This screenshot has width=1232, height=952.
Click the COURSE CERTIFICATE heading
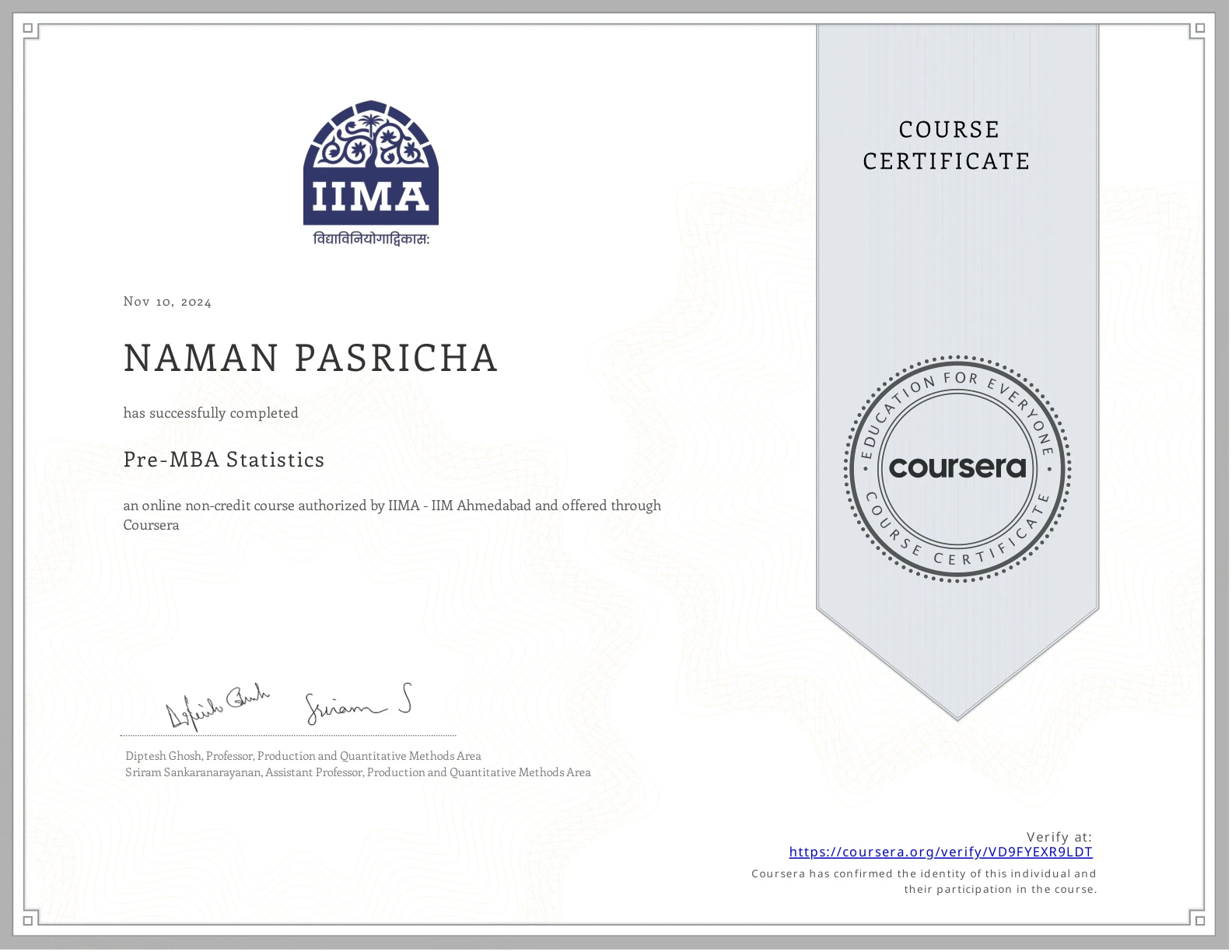pyautogui.click(x=947, y=145)
